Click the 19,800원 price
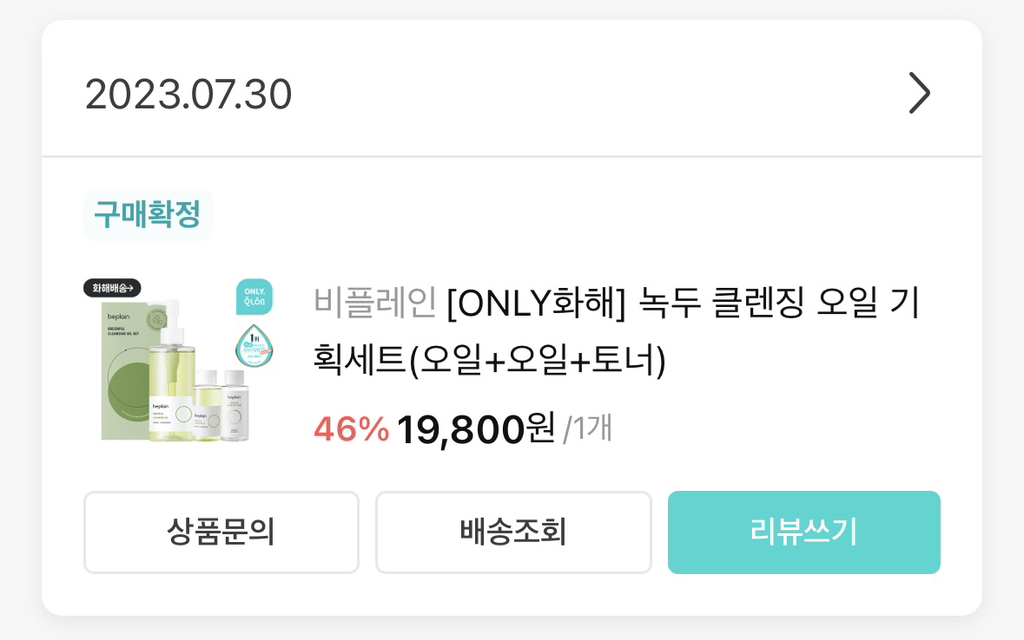1024x640 pixels. (475, 429)
